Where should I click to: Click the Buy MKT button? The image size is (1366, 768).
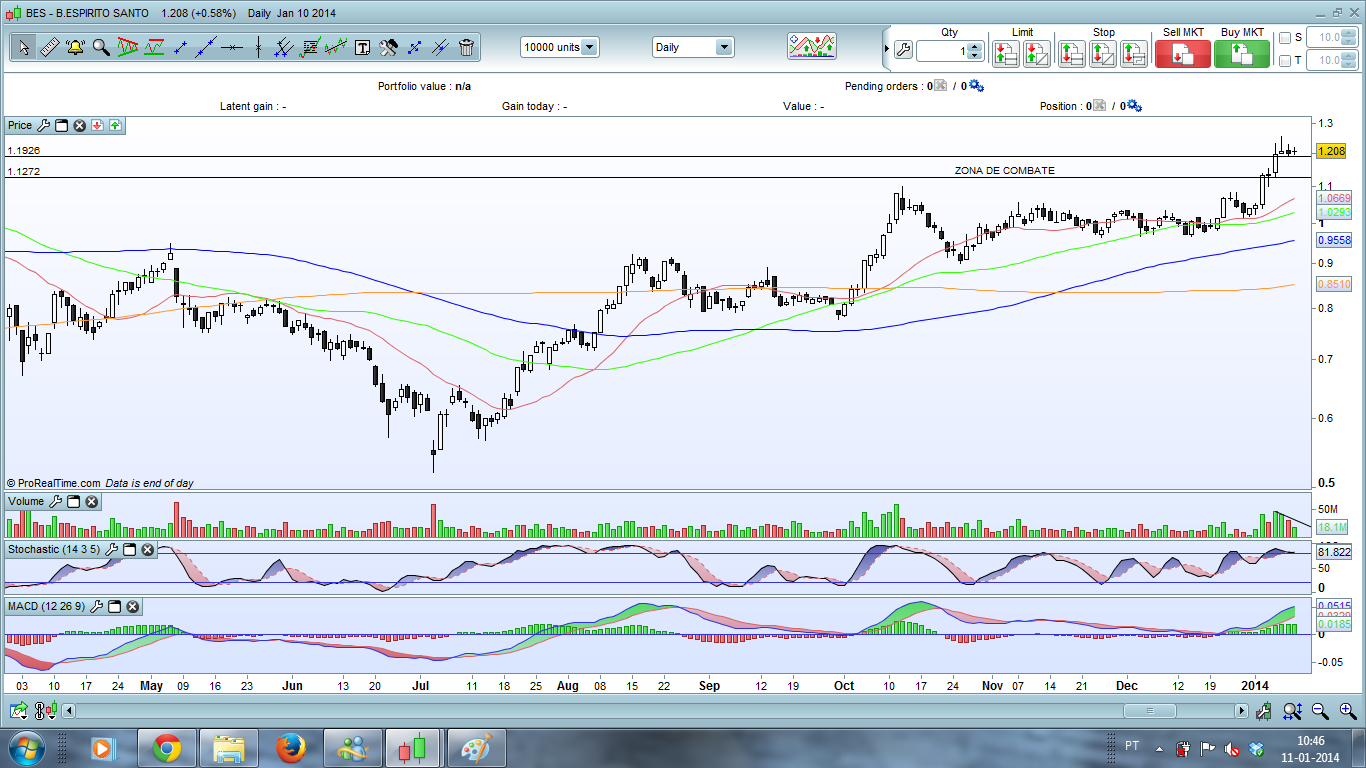click(1242, 54)
